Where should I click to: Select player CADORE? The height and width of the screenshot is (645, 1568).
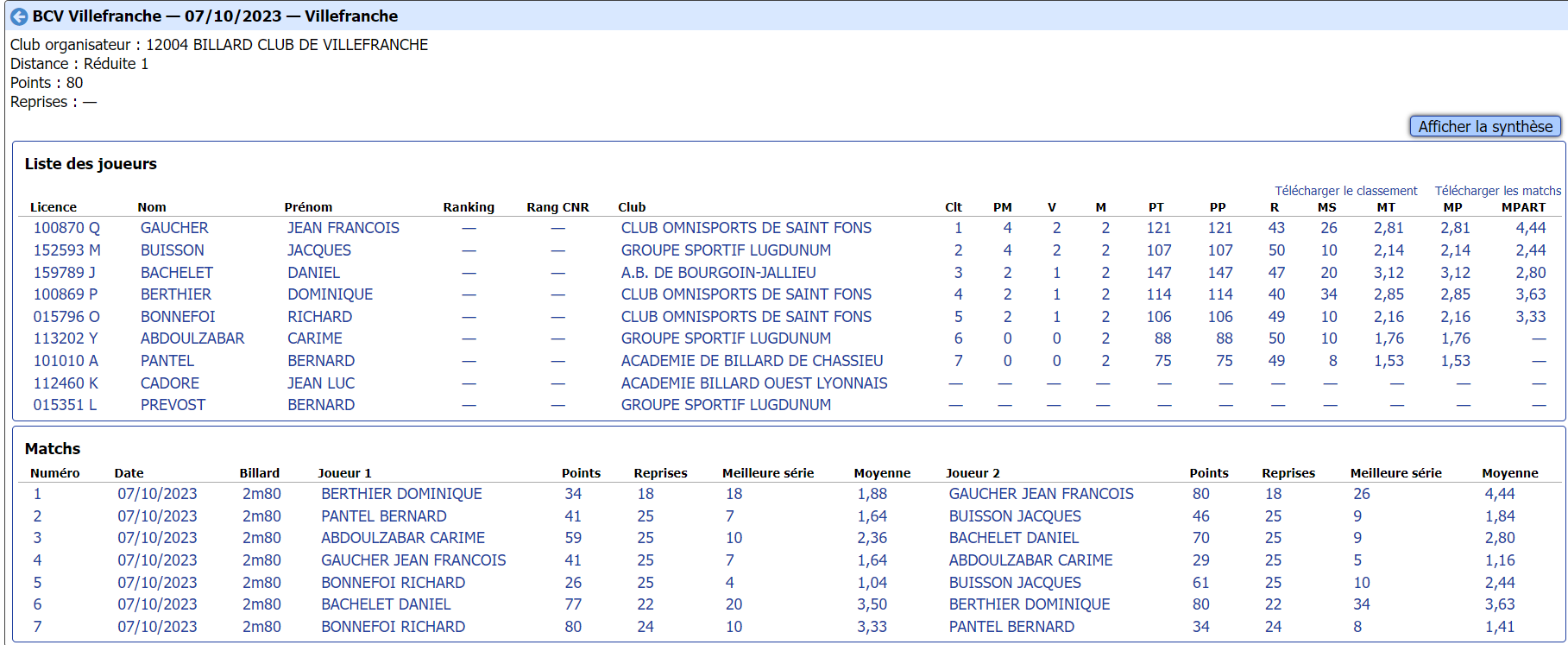(x=170, y=383)
